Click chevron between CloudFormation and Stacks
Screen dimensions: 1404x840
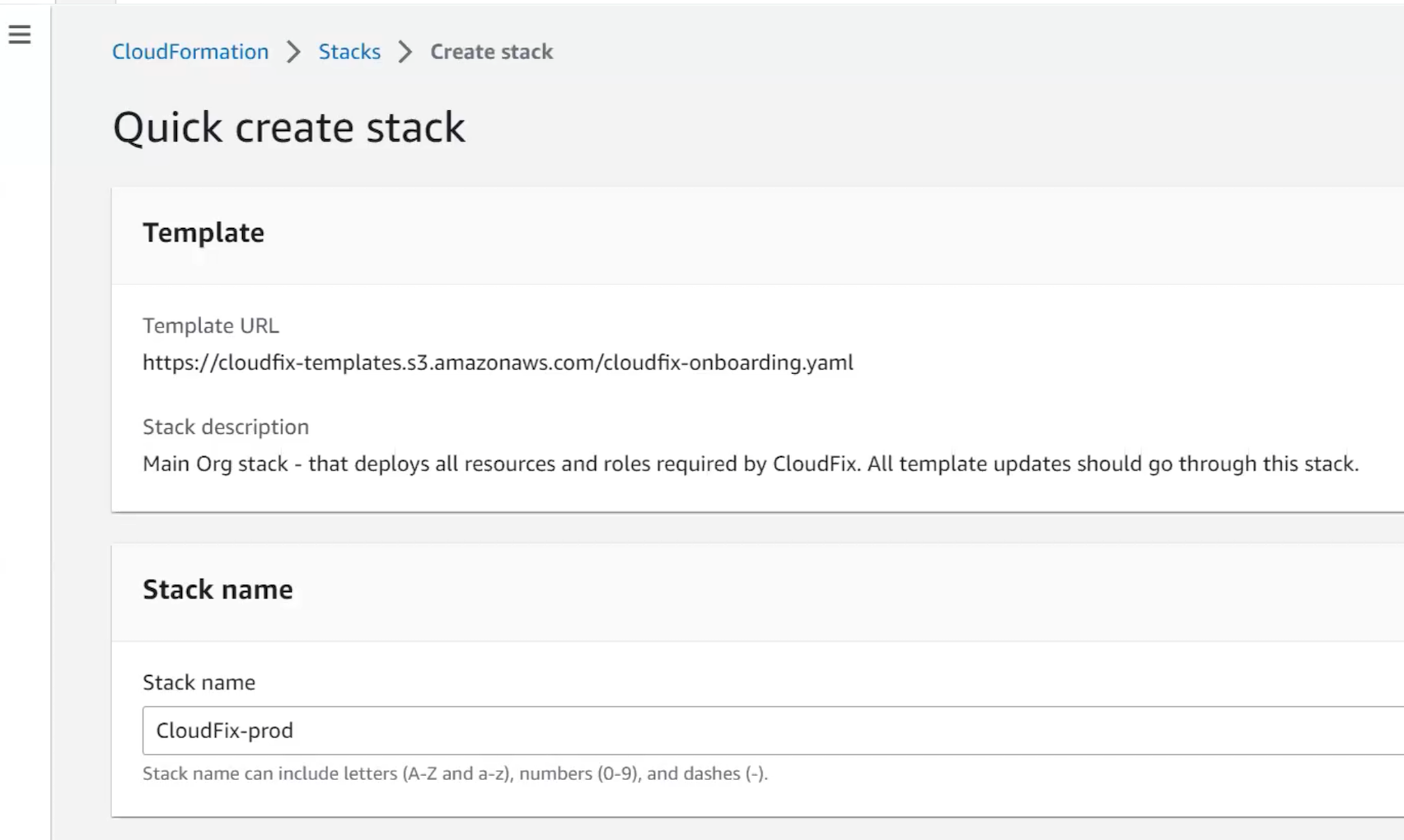[x=293, y=52]
